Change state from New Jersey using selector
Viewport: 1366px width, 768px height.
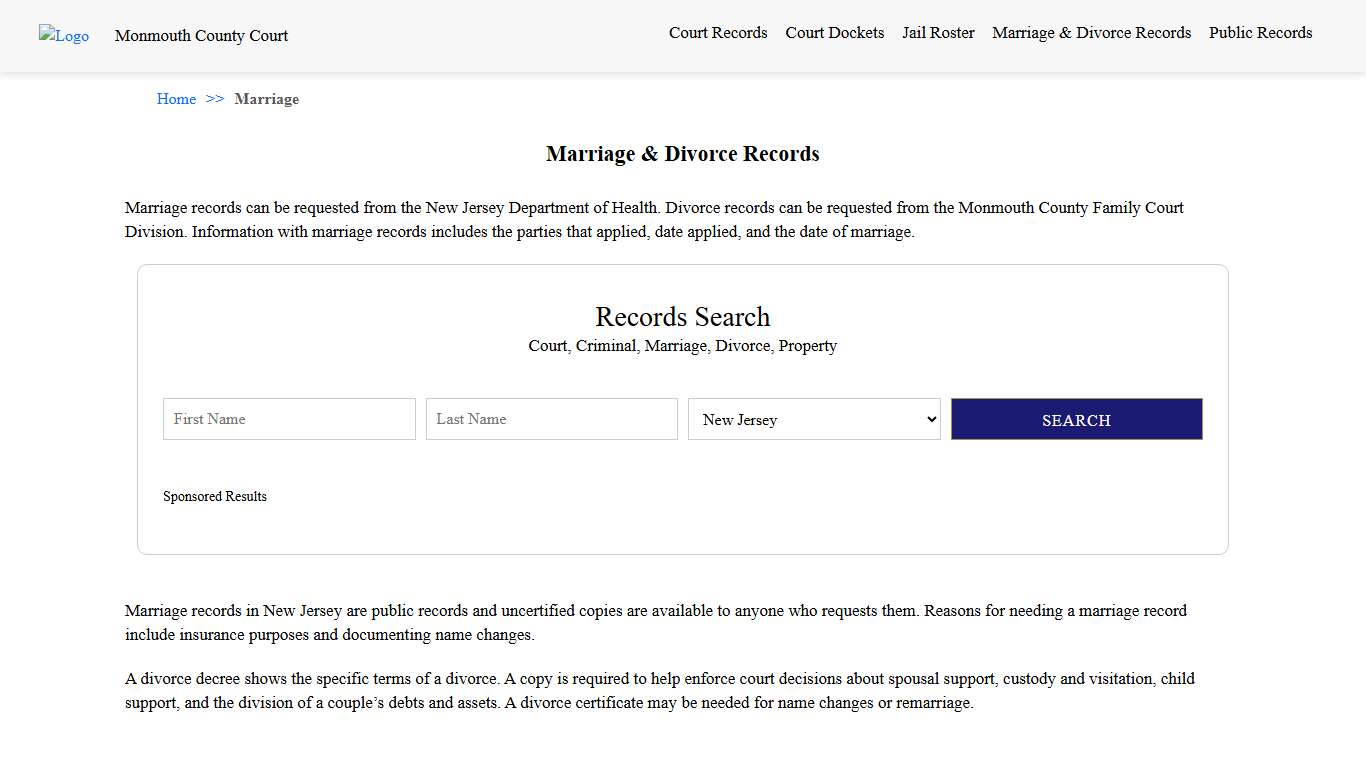pos(814,419)
